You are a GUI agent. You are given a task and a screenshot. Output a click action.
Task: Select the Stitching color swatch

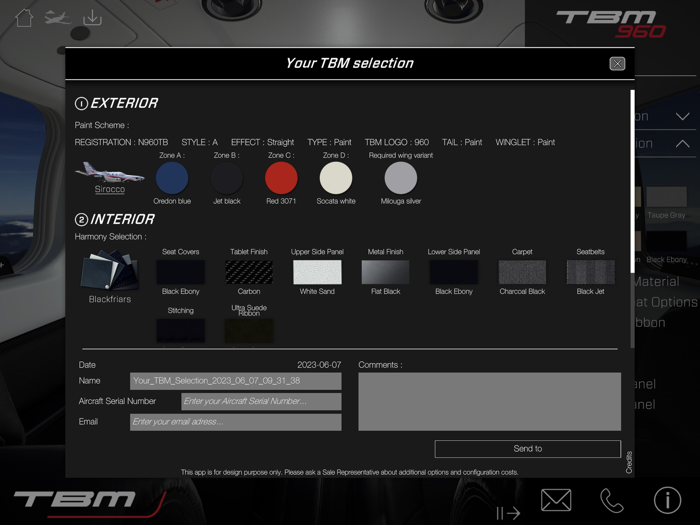(x=180, y=331)
